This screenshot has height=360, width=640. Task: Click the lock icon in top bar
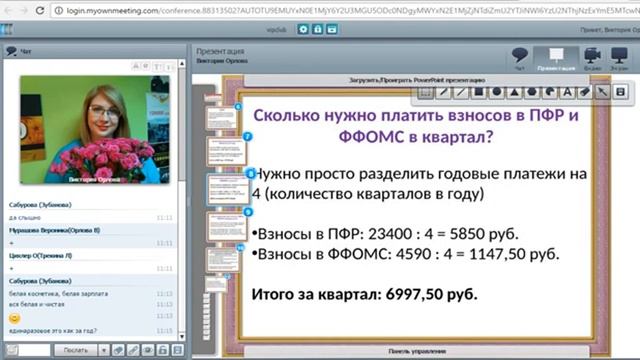pyautogui.click(x=318, y=29)
